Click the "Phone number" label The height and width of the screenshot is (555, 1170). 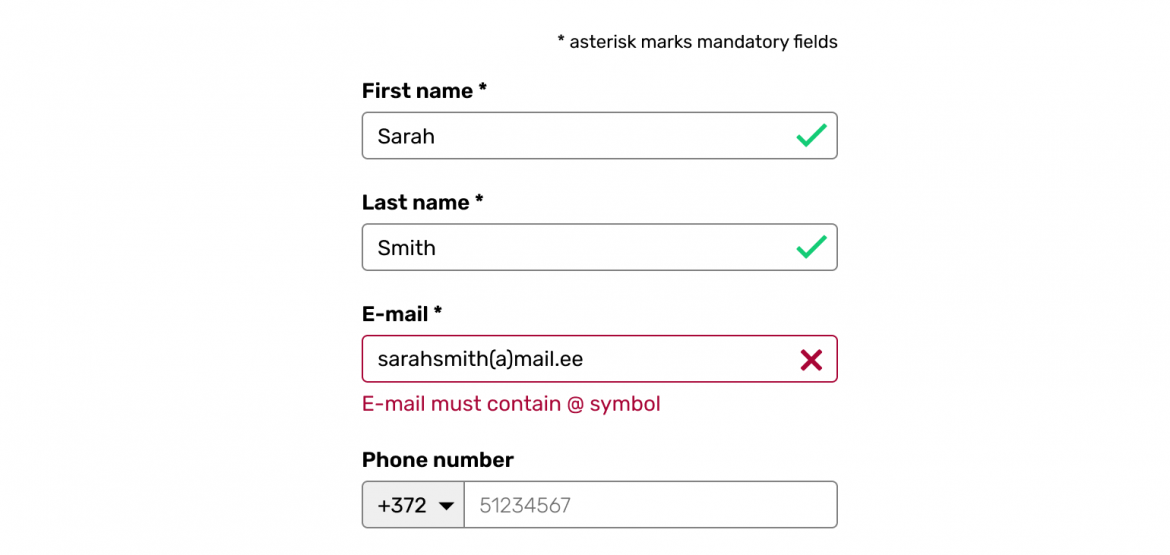[437, 460]
